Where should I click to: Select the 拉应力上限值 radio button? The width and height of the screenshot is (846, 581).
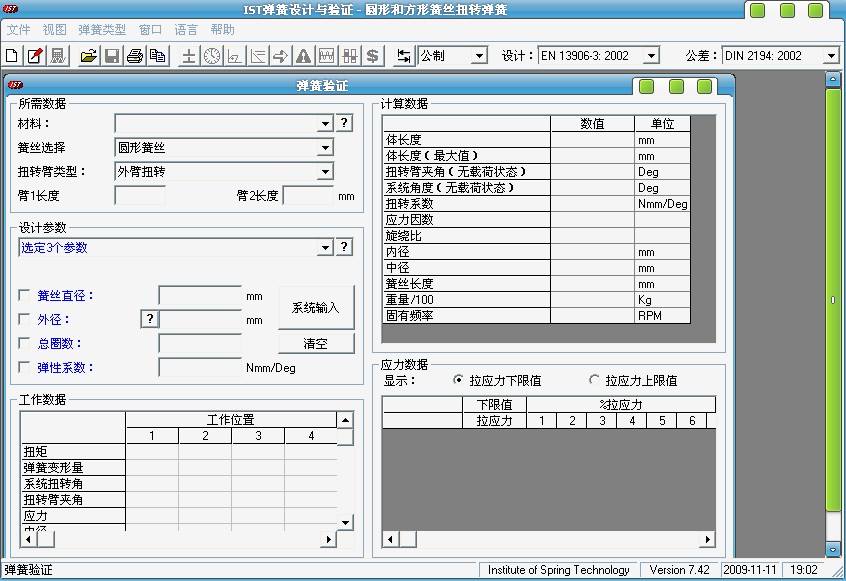(593, 380)
